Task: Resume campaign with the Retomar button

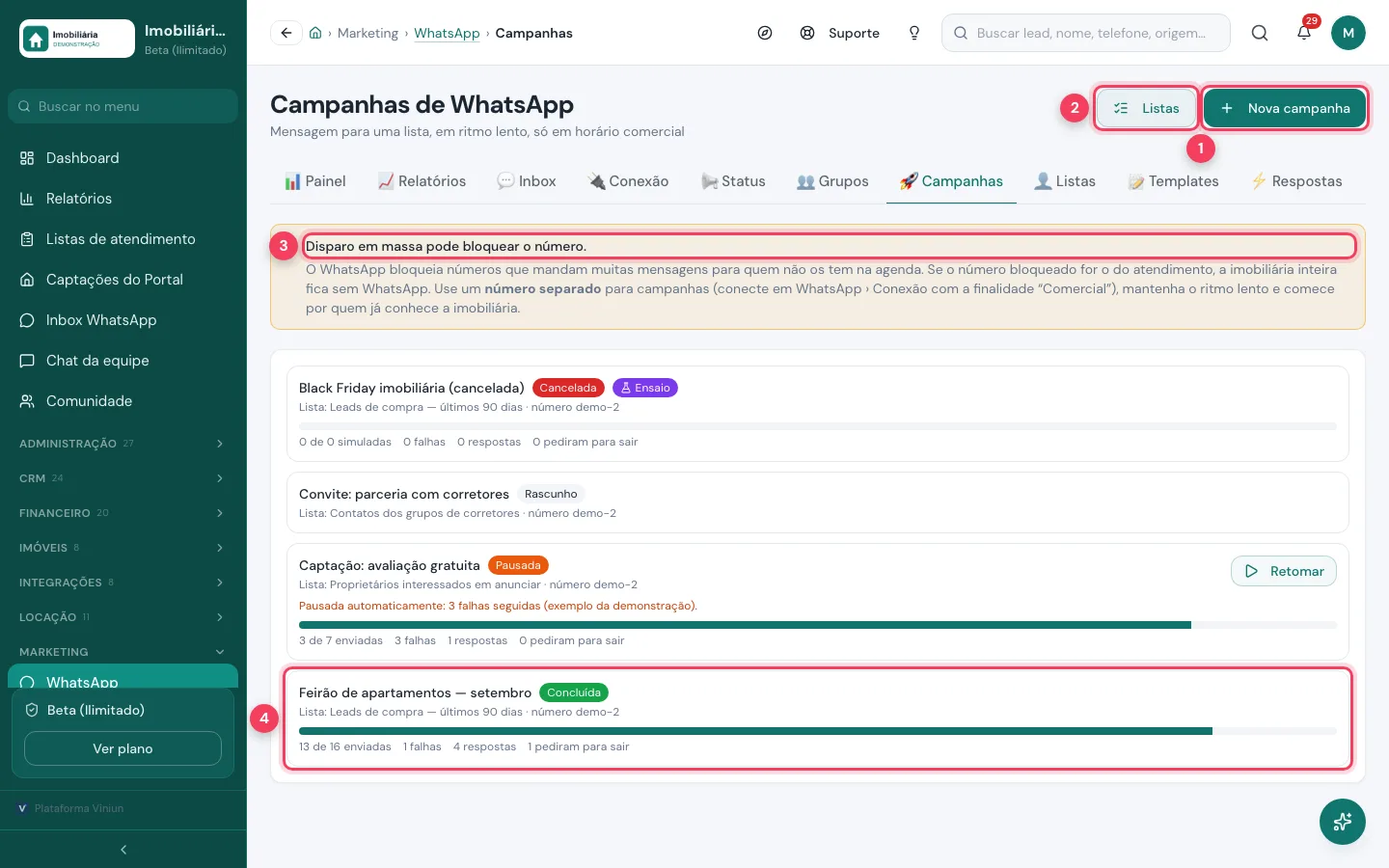Action: [1284, 571]
